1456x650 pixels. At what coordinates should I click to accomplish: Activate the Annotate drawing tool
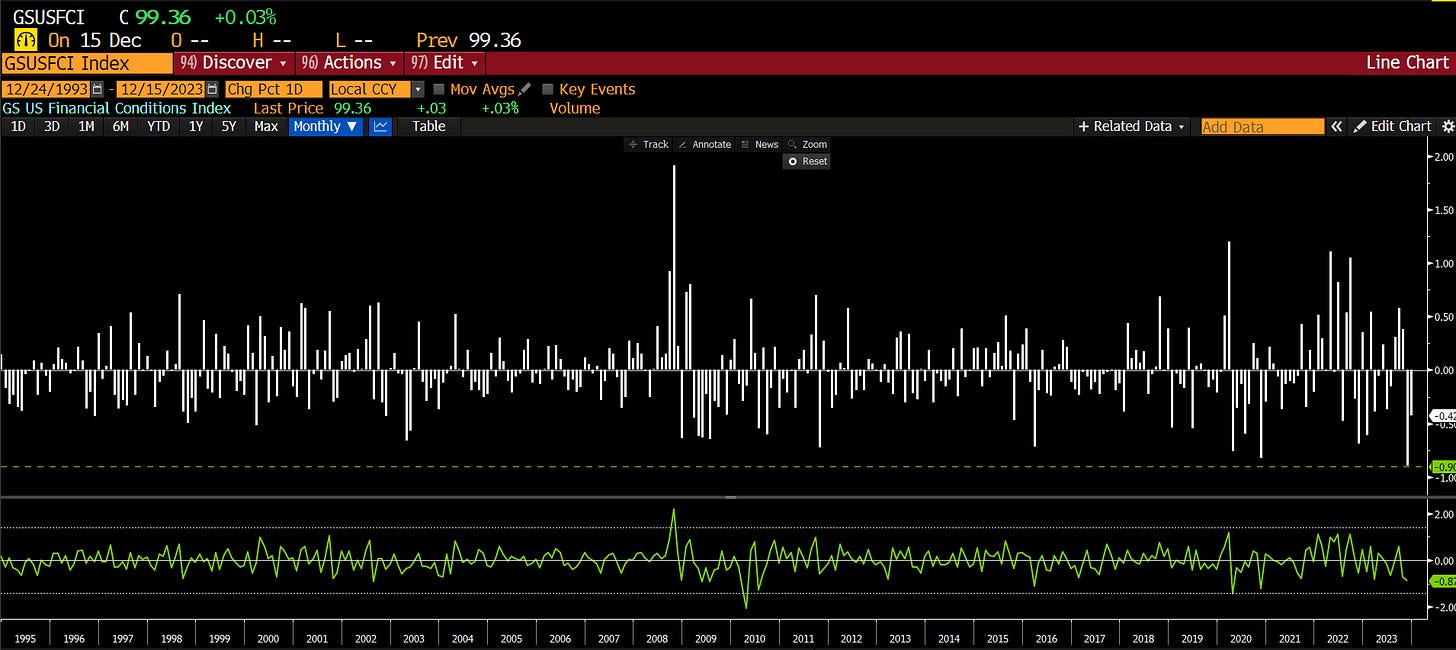point(705,144)
